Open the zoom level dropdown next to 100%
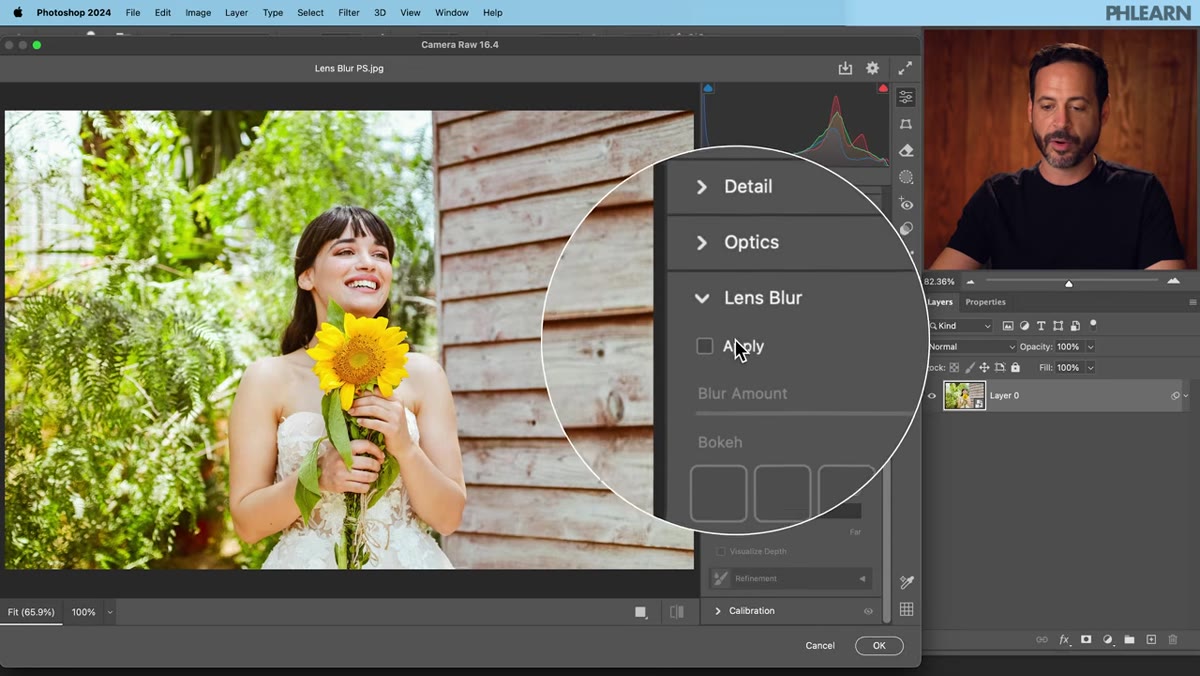The image size is (1200, 676). click(x=110, y=612)
